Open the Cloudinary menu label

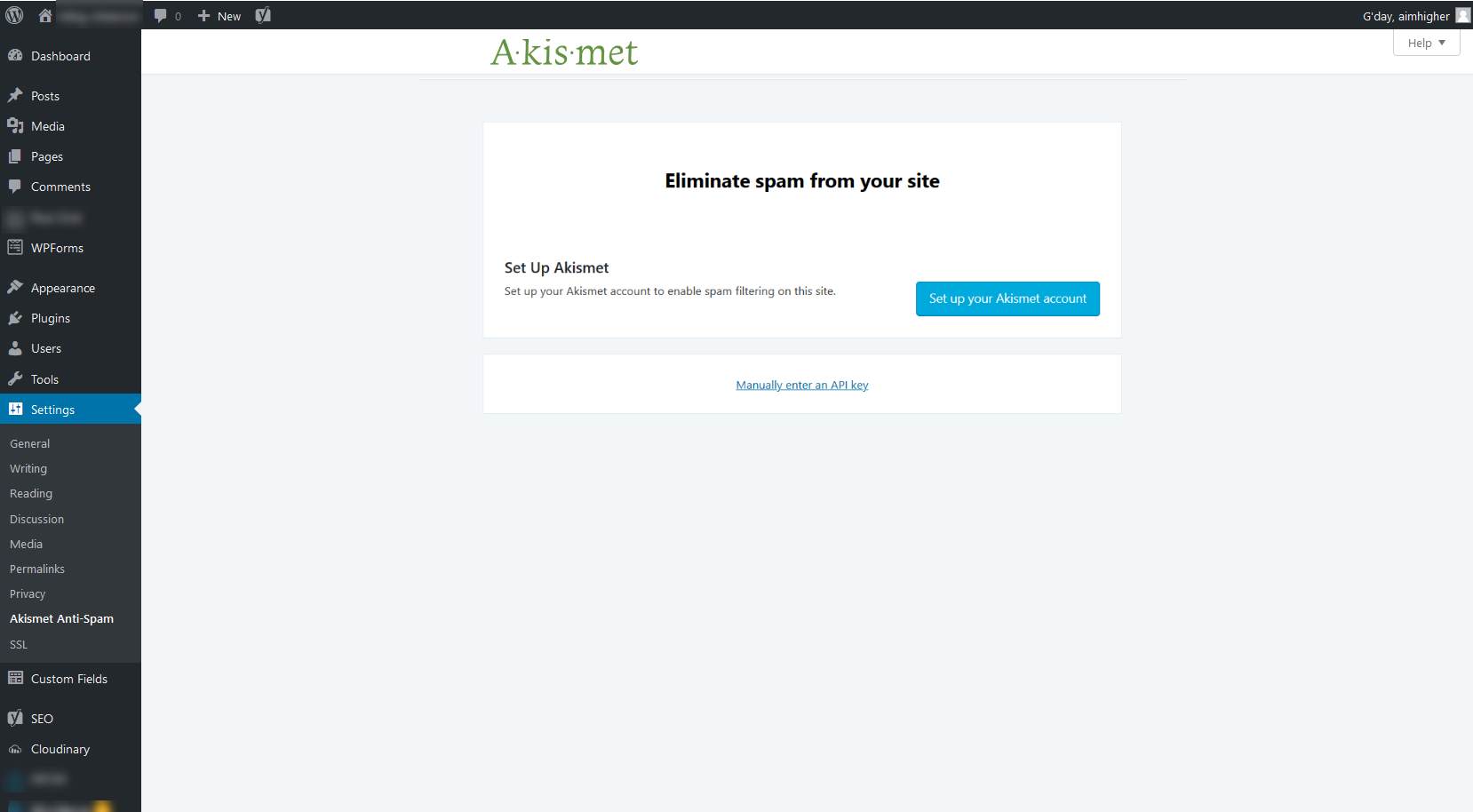pyautogui.click(x=60, y=749)
